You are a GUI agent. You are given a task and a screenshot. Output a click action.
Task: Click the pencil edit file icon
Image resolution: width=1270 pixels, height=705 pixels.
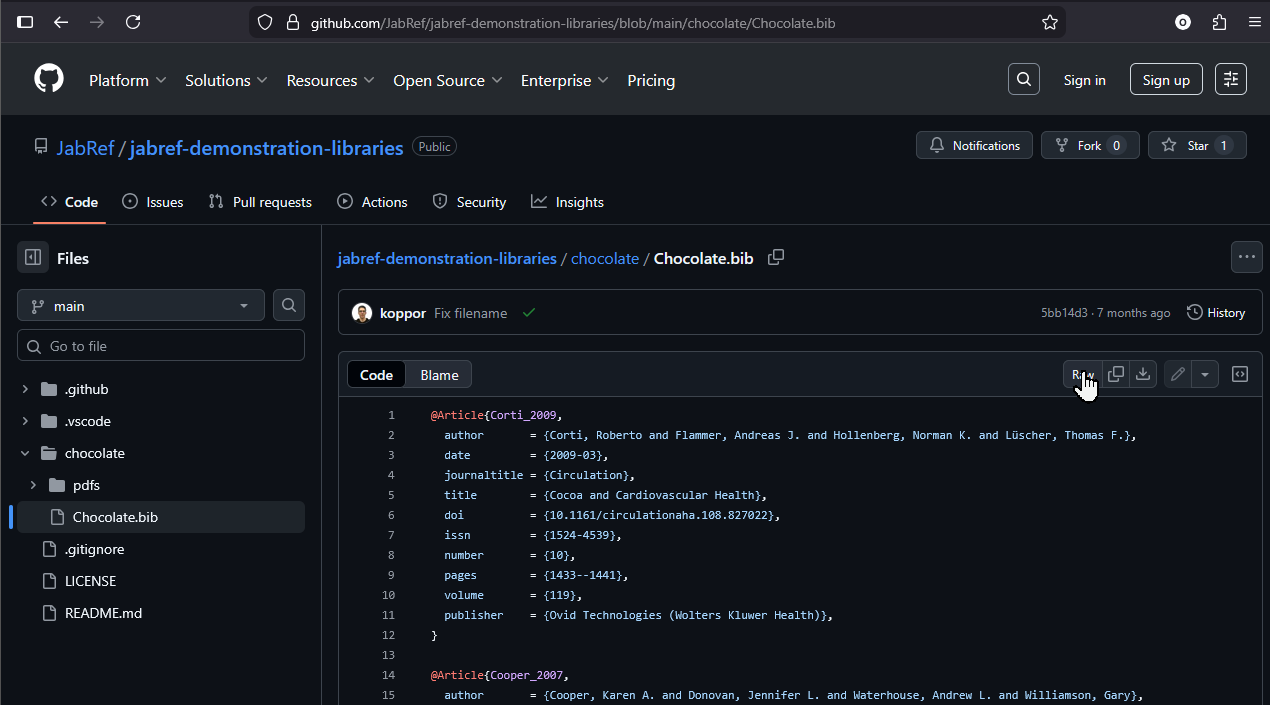(x=1178, y=374)
